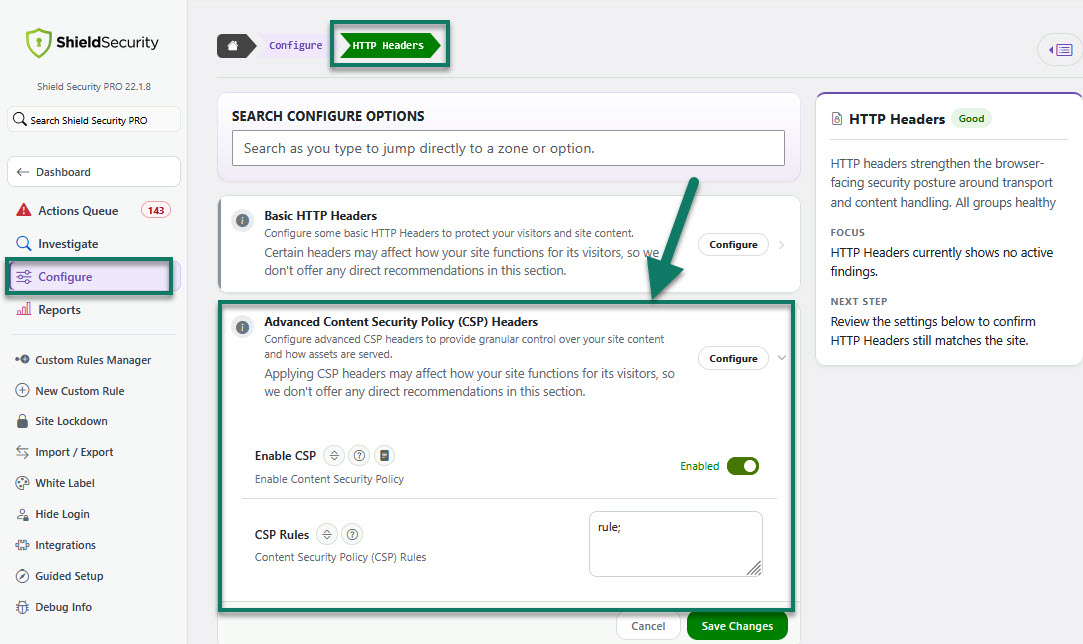1083x644 pixels.
Task: Click info icon beside Basic HTTP Headers
Action: coord(242,220)
